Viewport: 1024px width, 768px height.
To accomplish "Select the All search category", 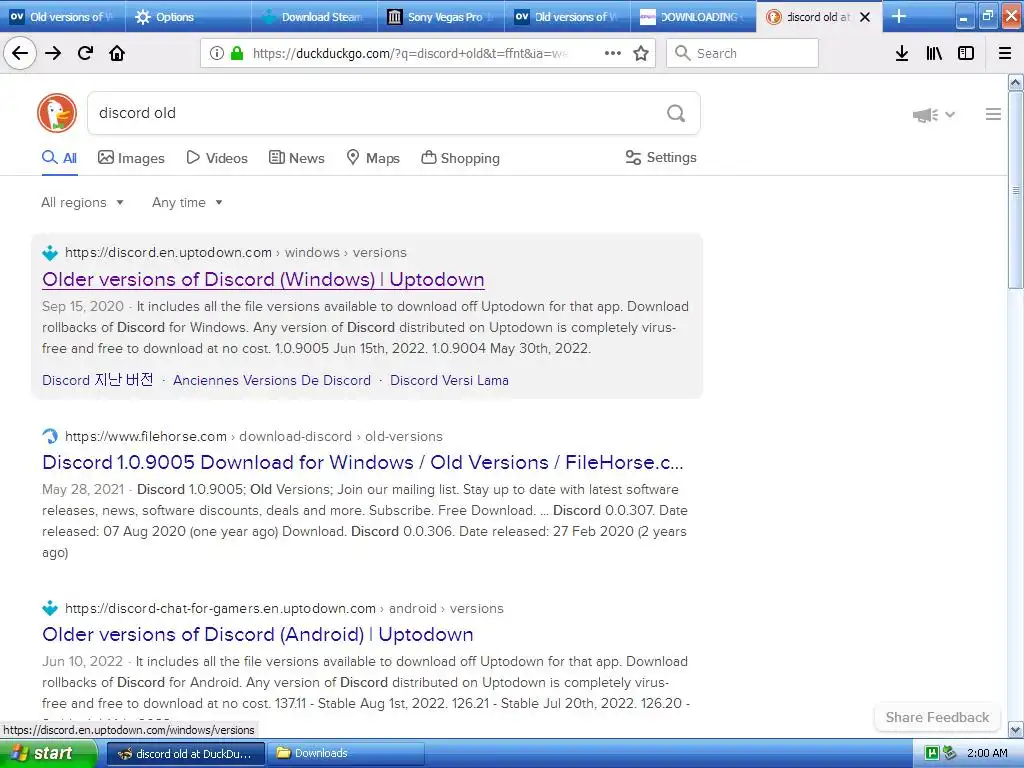I will point(59,158).
